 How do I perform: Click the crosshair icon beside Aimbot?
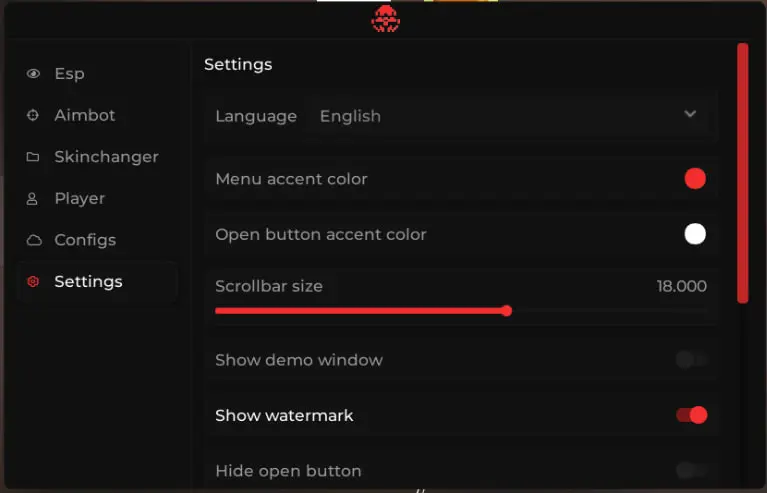coord(33,115)
